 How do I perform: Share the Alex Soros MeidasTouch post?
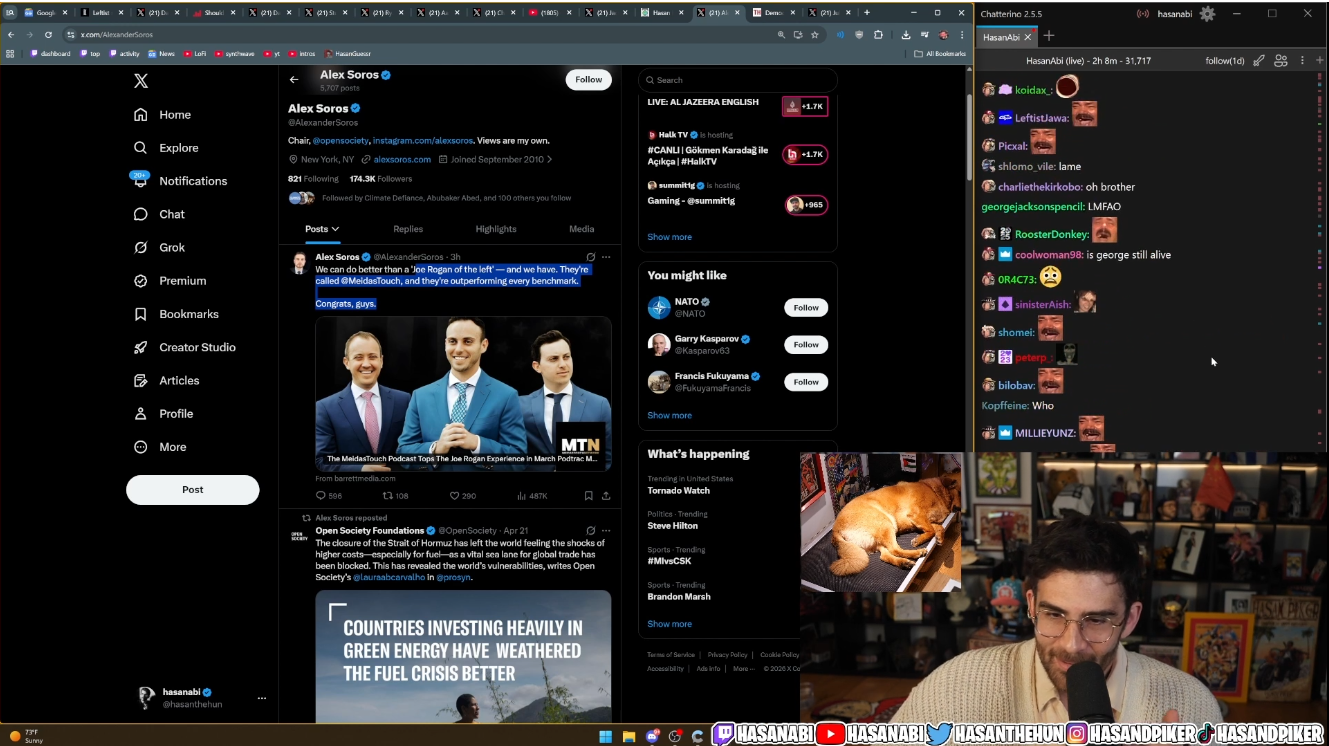pos(606,496)
